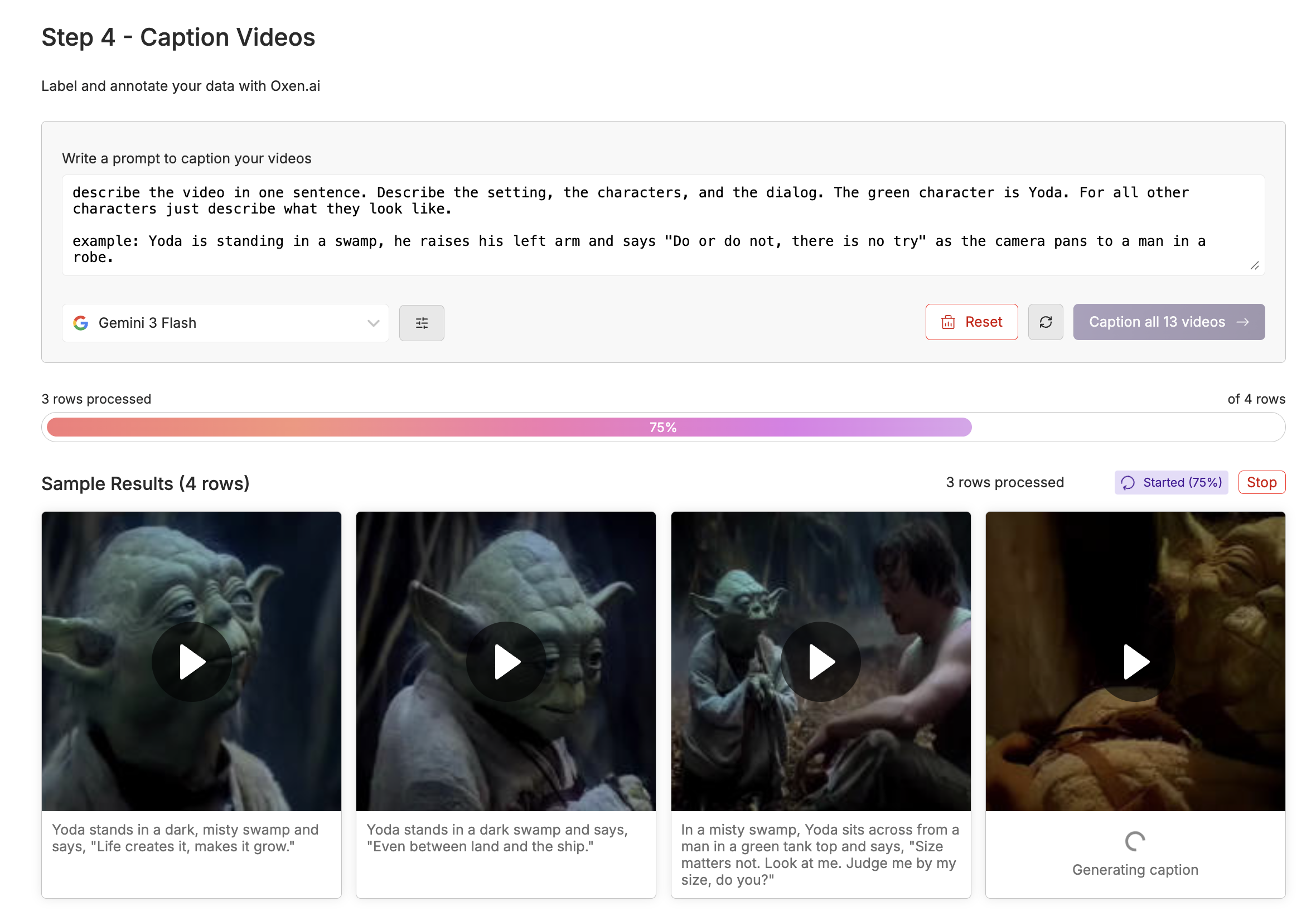
Task: Click the prompt textarea resize handle
Action: (x=1254, y=265)
